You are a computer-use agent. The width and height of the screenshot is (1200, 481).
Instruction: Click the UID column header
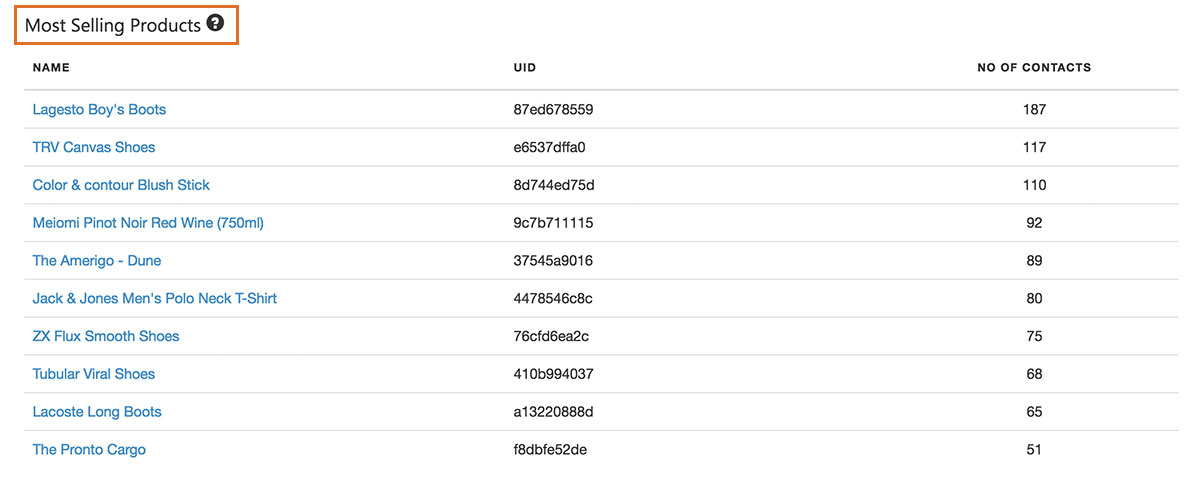(525, 68)
